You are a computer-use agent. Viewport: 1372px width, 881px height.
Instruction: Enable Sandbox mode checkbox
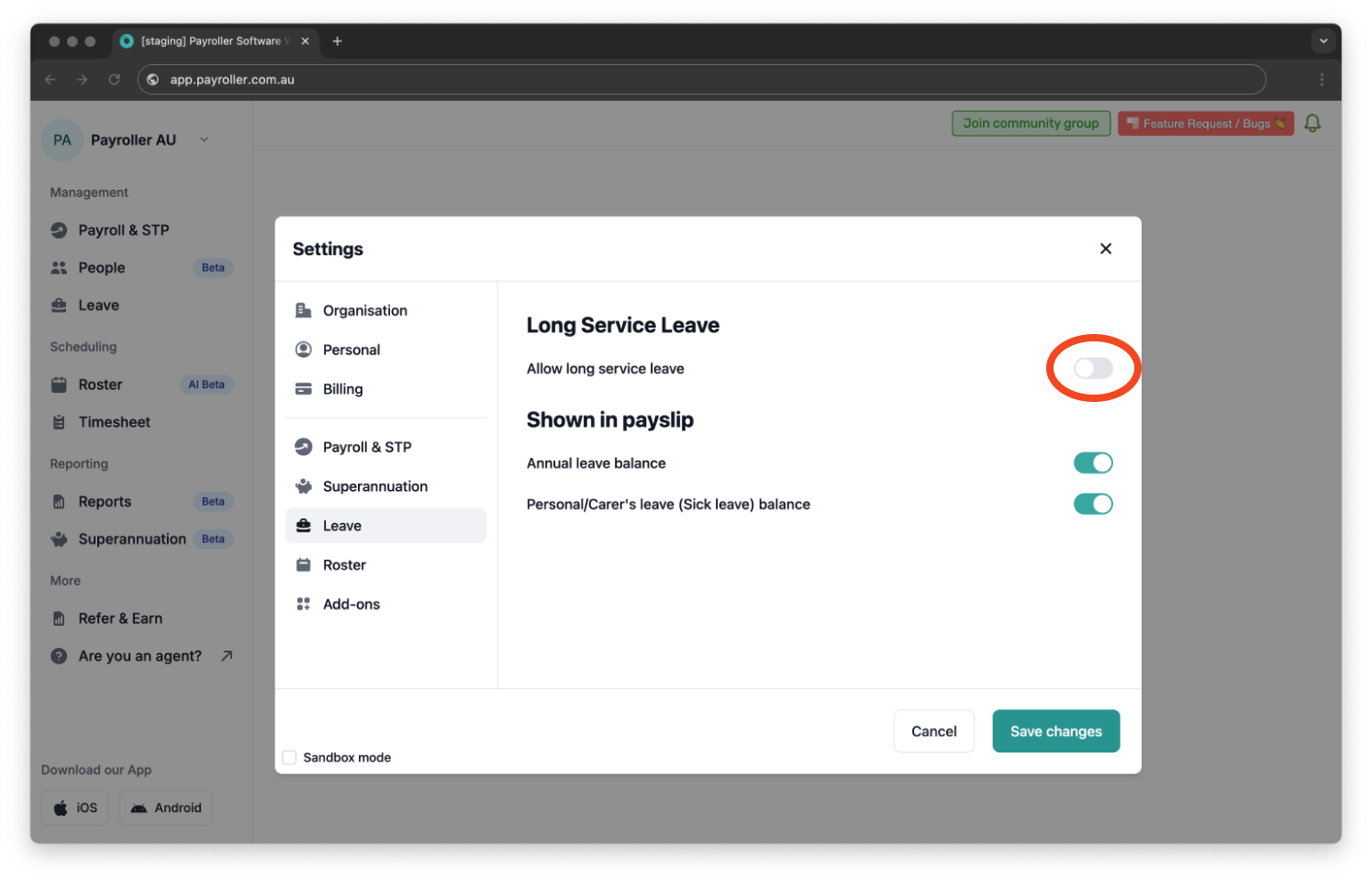[289, 756]
